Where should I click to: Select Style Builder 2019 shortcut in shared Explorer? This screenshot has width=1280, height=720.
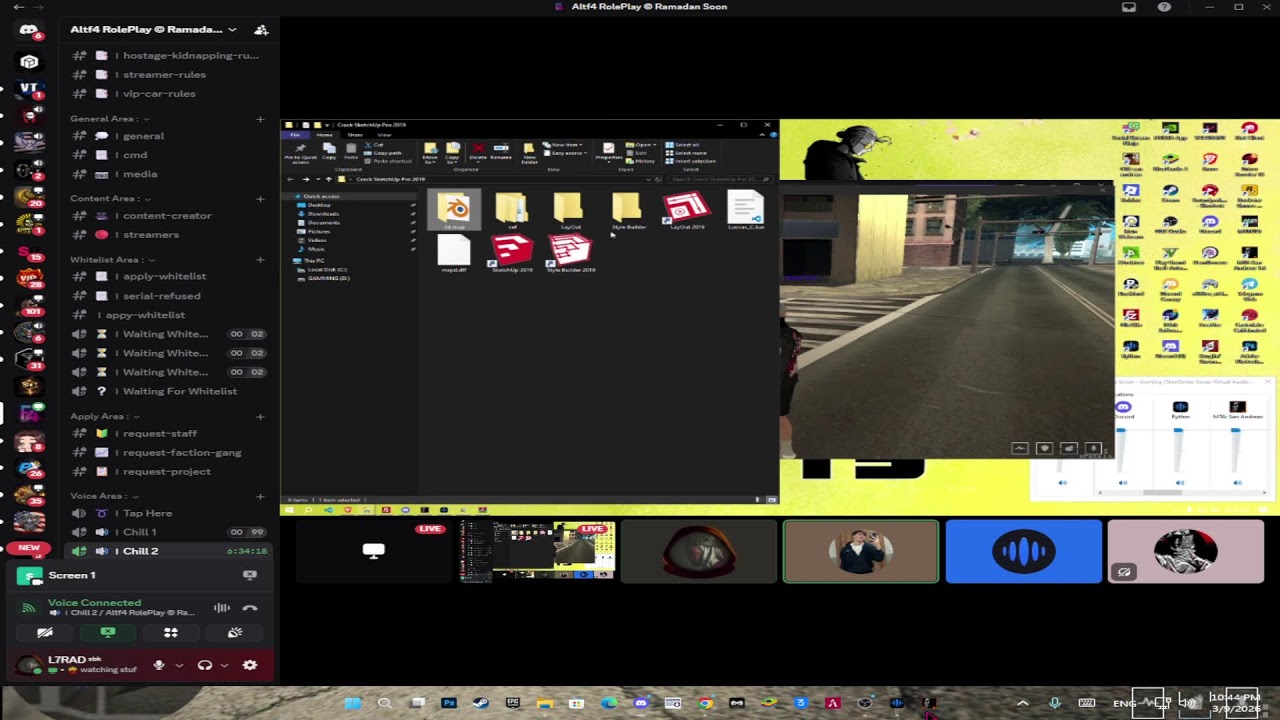[x=570, y=252]
